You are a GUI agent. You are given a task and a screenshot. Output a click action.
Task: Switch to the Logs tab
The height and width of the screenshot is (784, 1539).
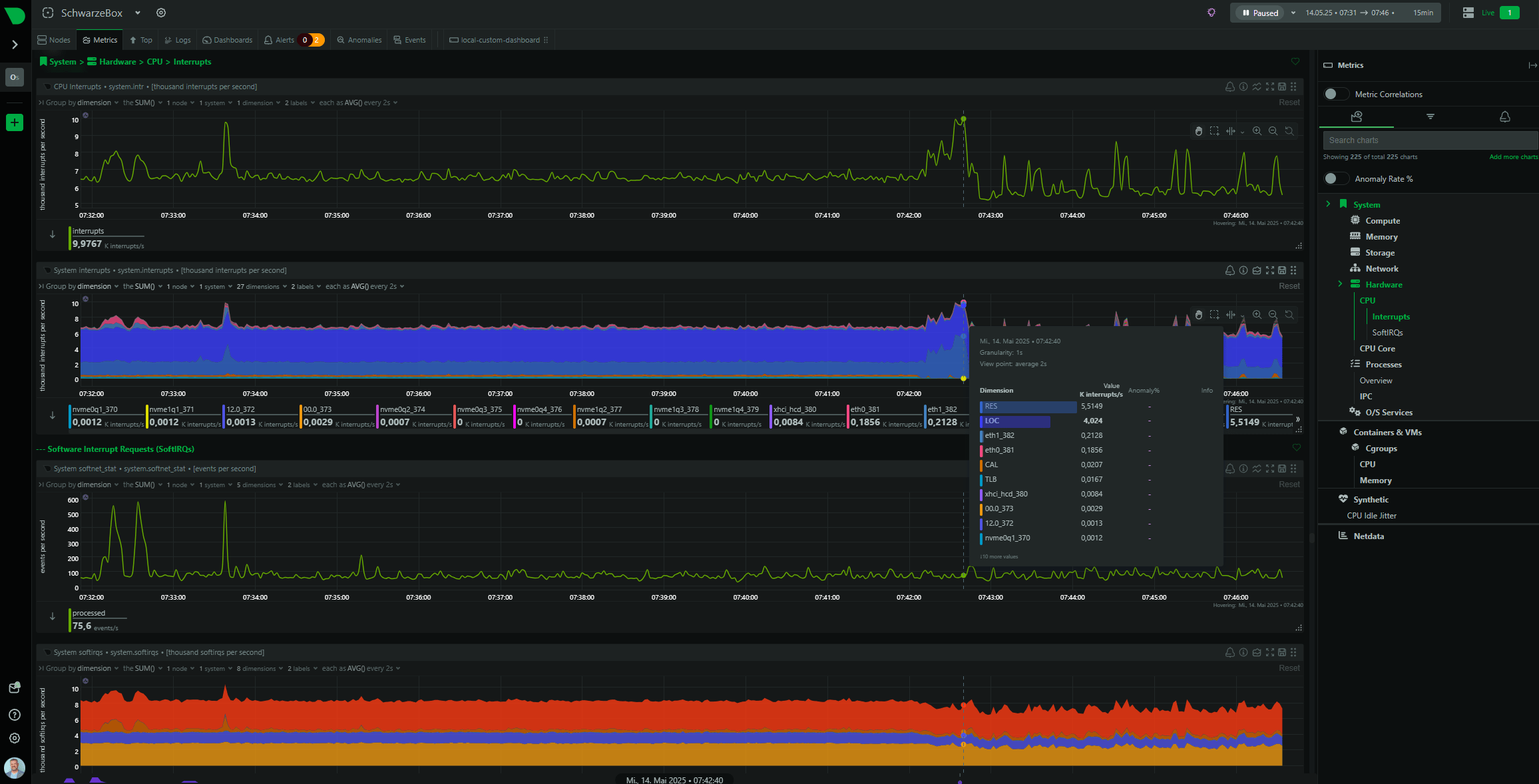pyautogui.click(x=178, y=40)
